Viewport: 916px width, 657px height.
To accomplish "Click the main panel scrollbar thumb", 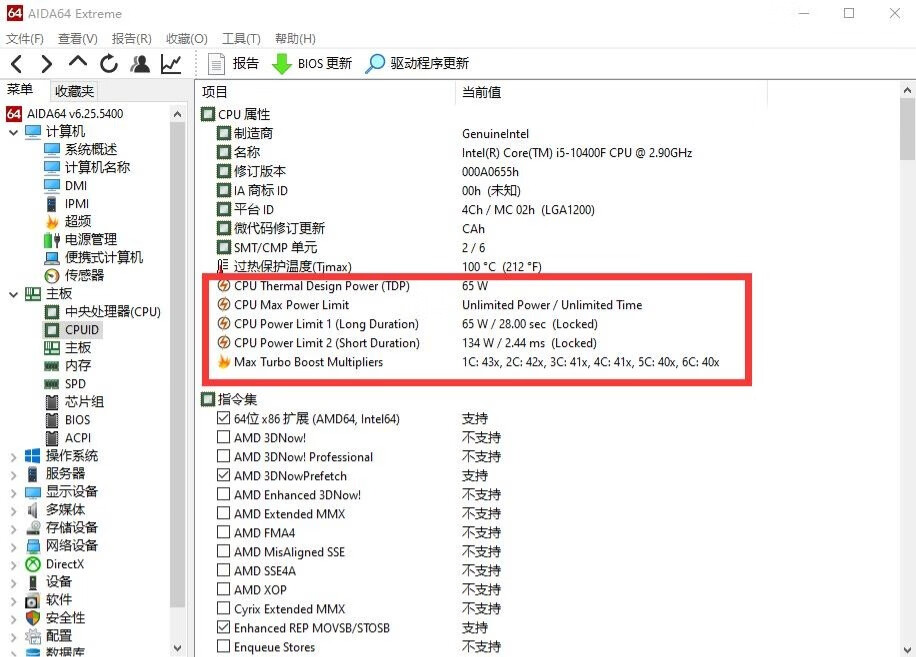I will coord(907,128).
